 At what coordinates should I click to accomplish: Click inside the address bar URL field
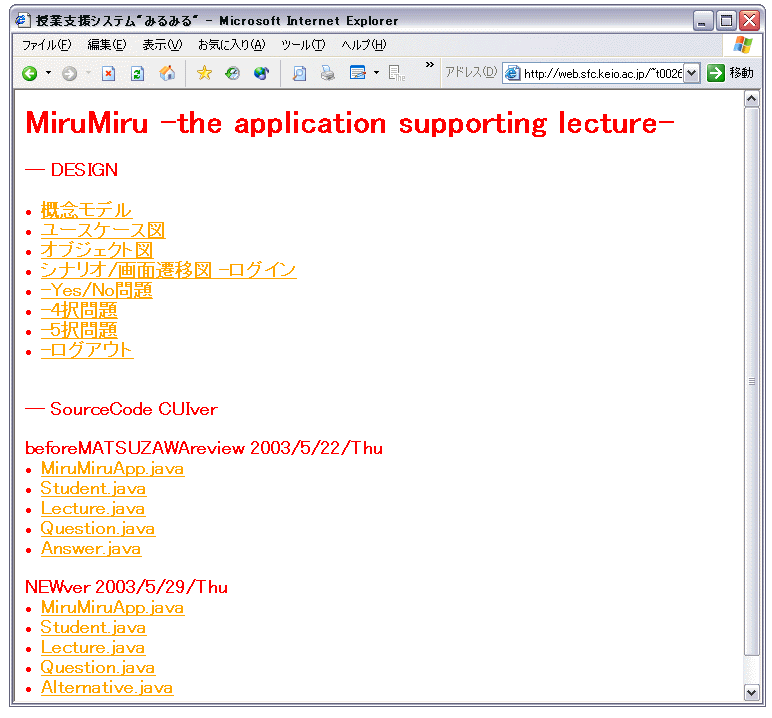click(x=602, y=73)
